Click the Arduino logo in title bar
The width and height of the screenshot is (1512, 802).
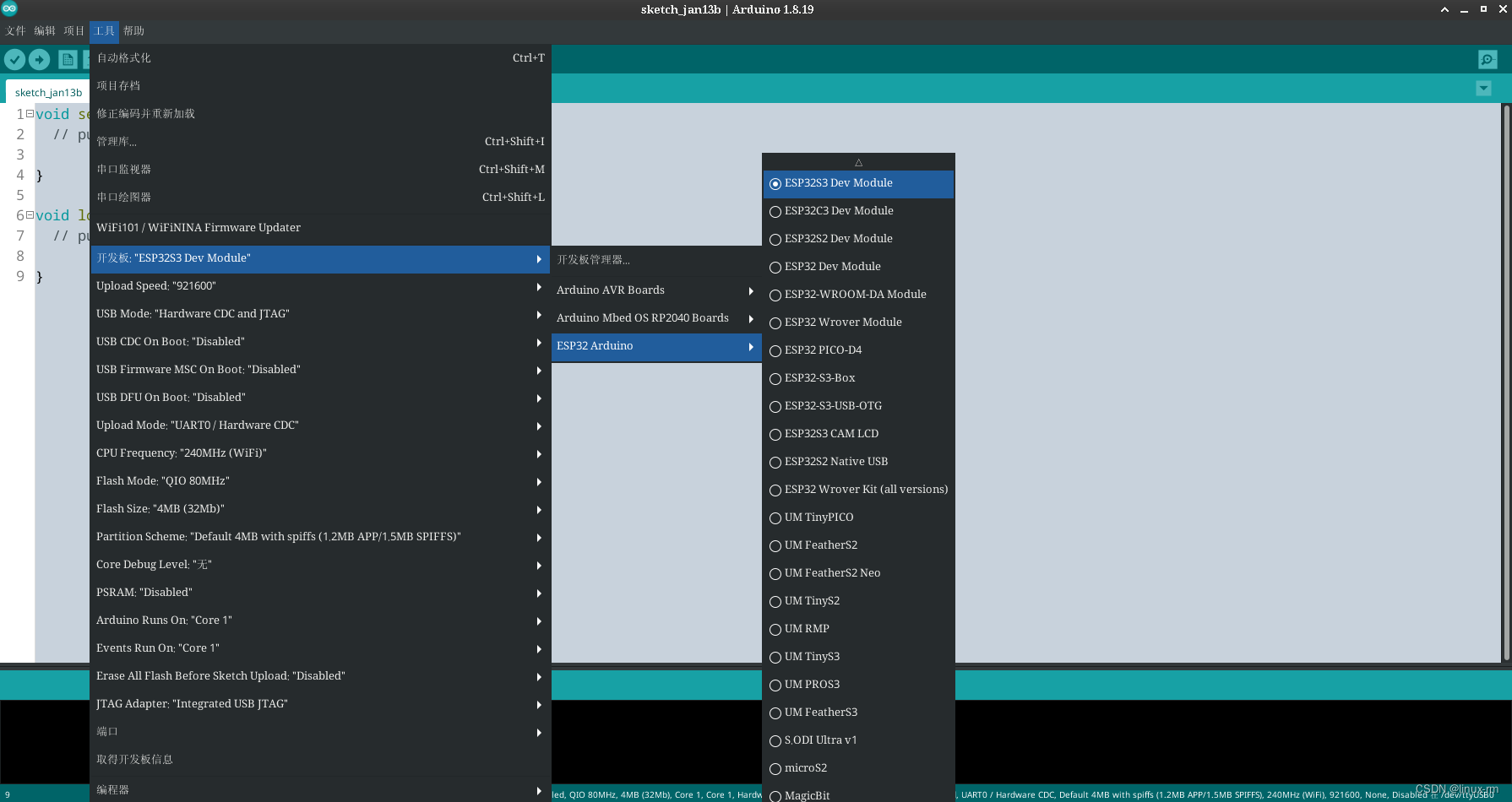[9, 8]
